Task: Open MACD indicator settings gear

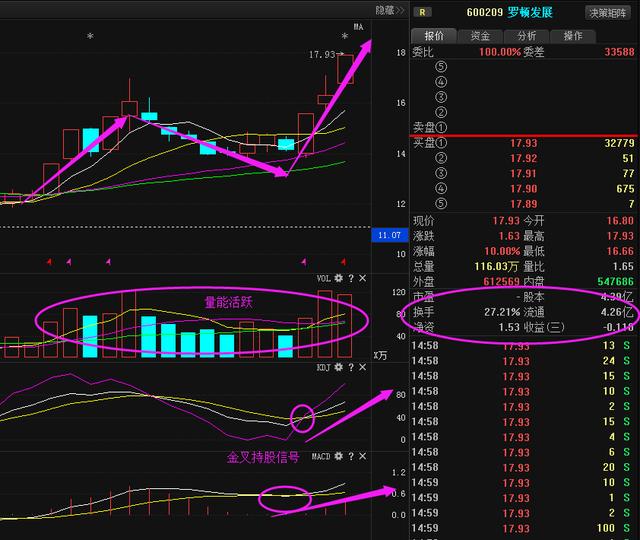Action: 339,456
